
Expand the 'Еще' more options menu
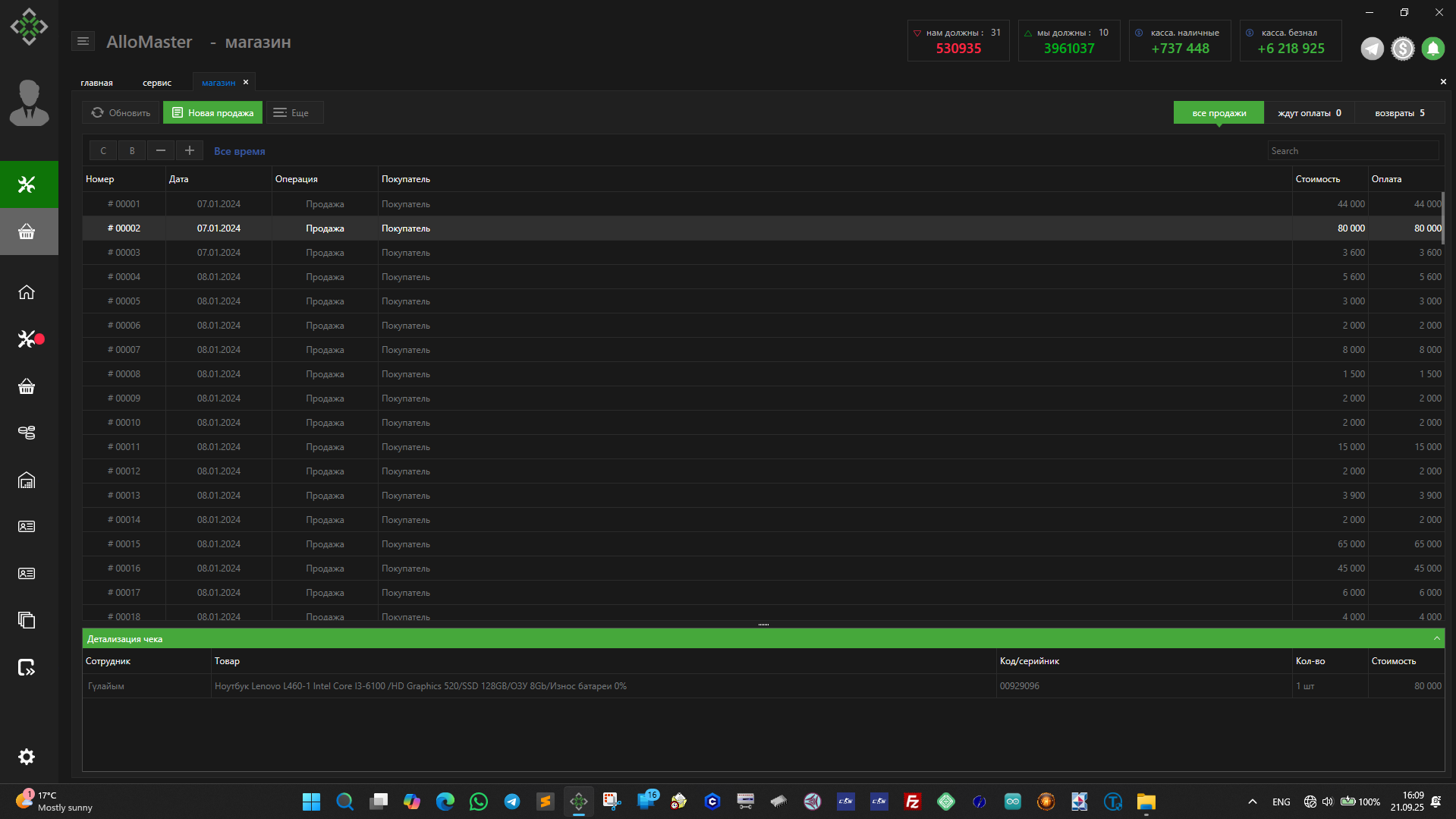pyautogui.click(x=293, y=113)
